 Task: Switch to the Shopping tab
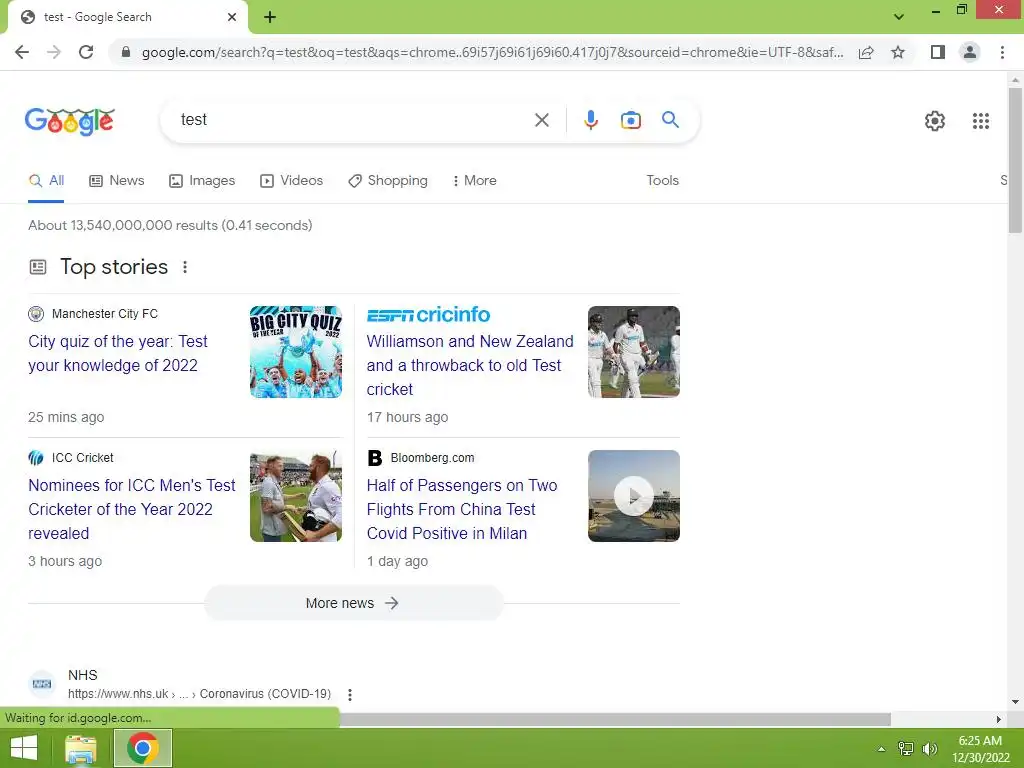[x=388, y=180]
